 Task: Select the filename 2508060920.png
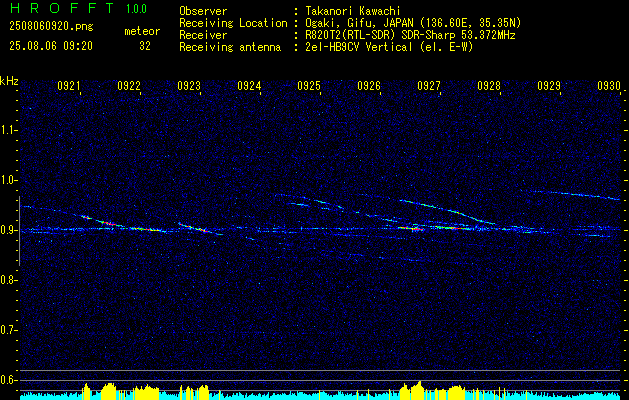(51, 27)
